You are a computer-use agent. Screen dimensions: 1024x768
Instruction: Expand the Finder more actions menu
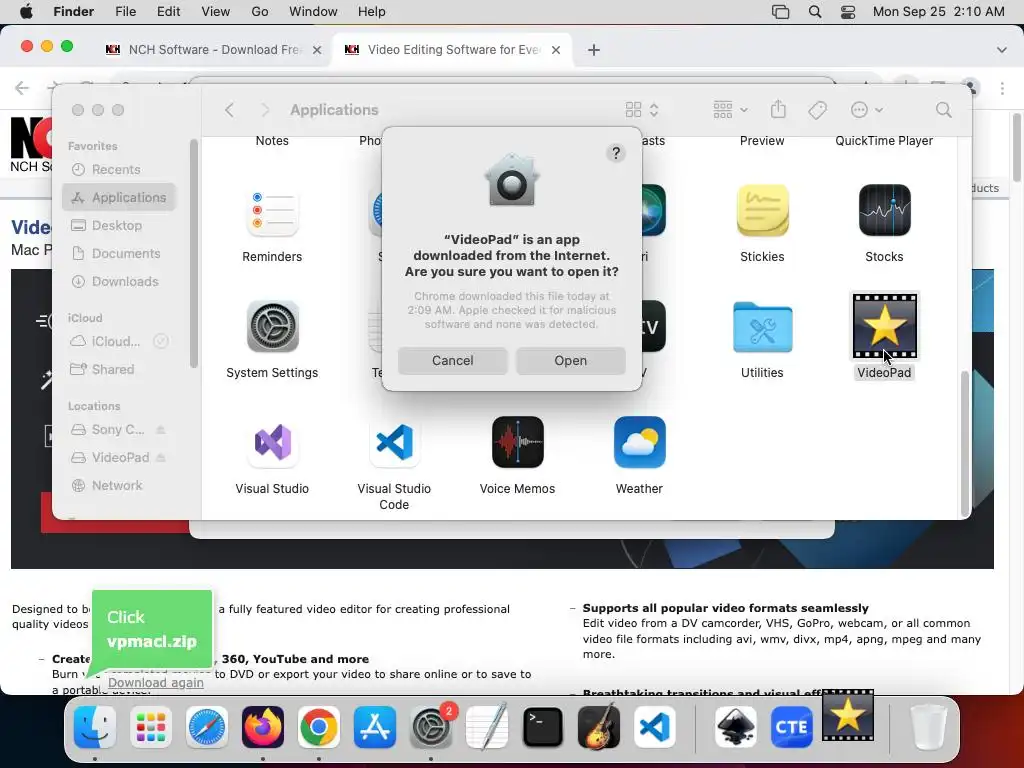pos(867,110)
